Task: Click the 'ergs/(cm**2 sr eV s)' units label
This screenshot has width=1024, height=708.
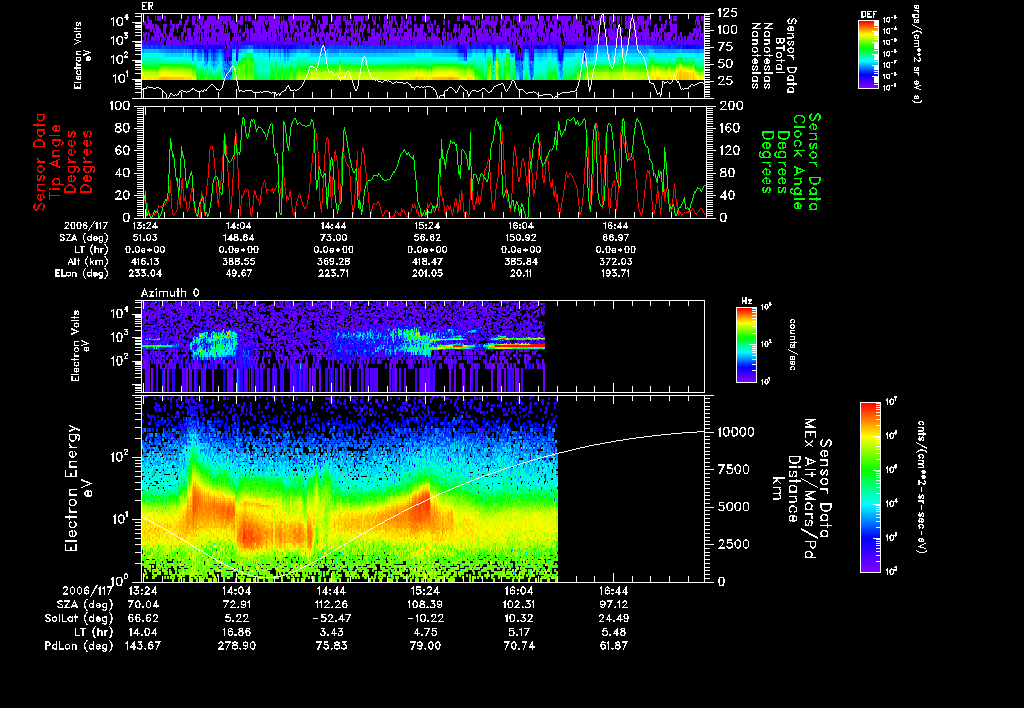Action: 915,54
